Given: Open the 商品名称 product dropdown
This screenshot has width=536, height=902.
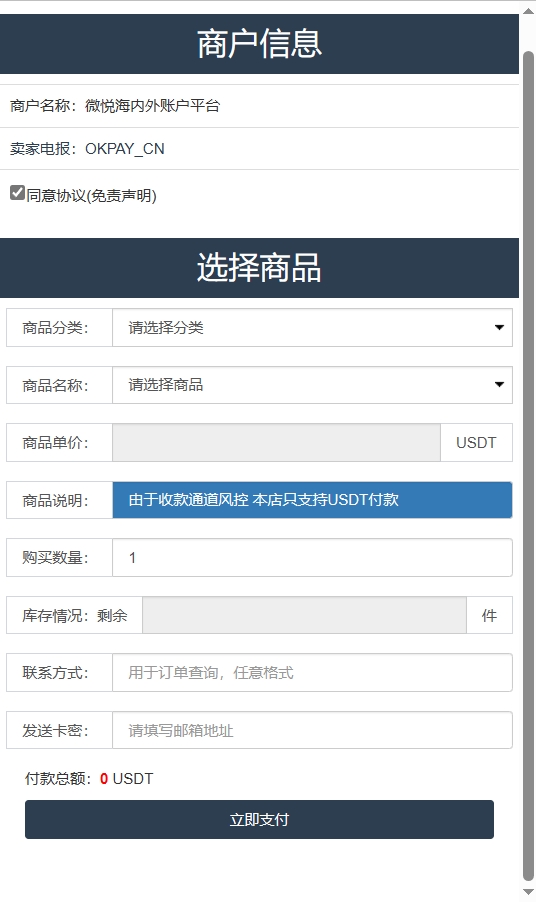Looking at the screenshot, I should [x=312, y=385].
